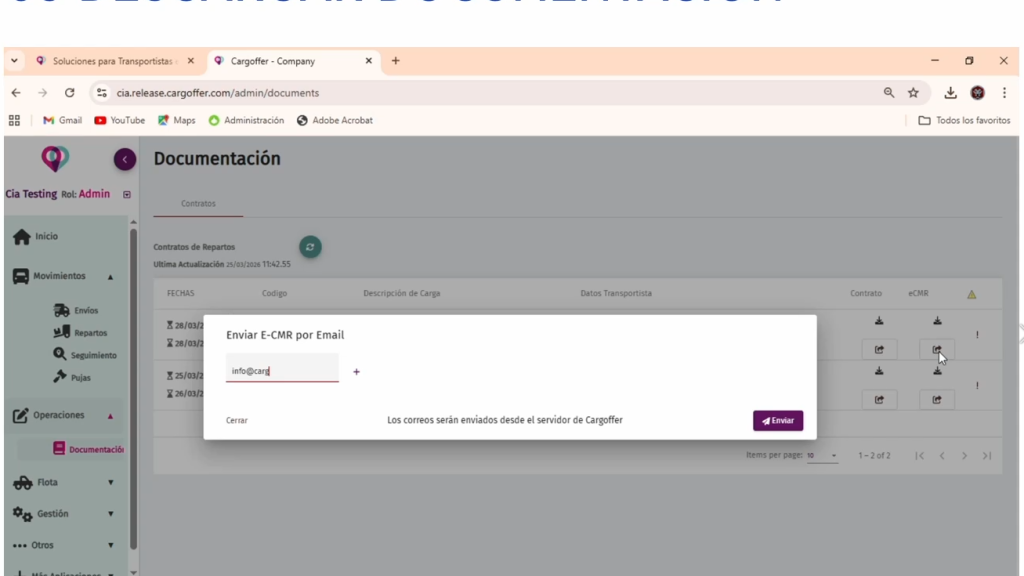Image resolution: width=1024 pixels, height=576 pixels.
Task: Reload the page using the browser refresh icon
Action: point(69,93)
